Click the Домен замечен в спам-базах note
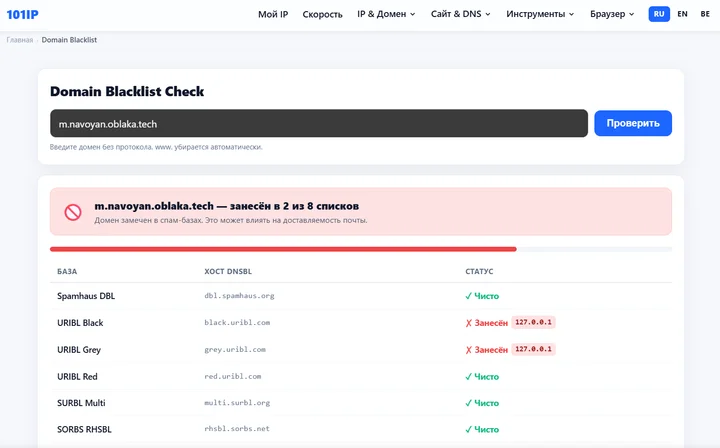The height and width of the screenshot is (448, 720). pyautogui.click(x=231, y=220)
